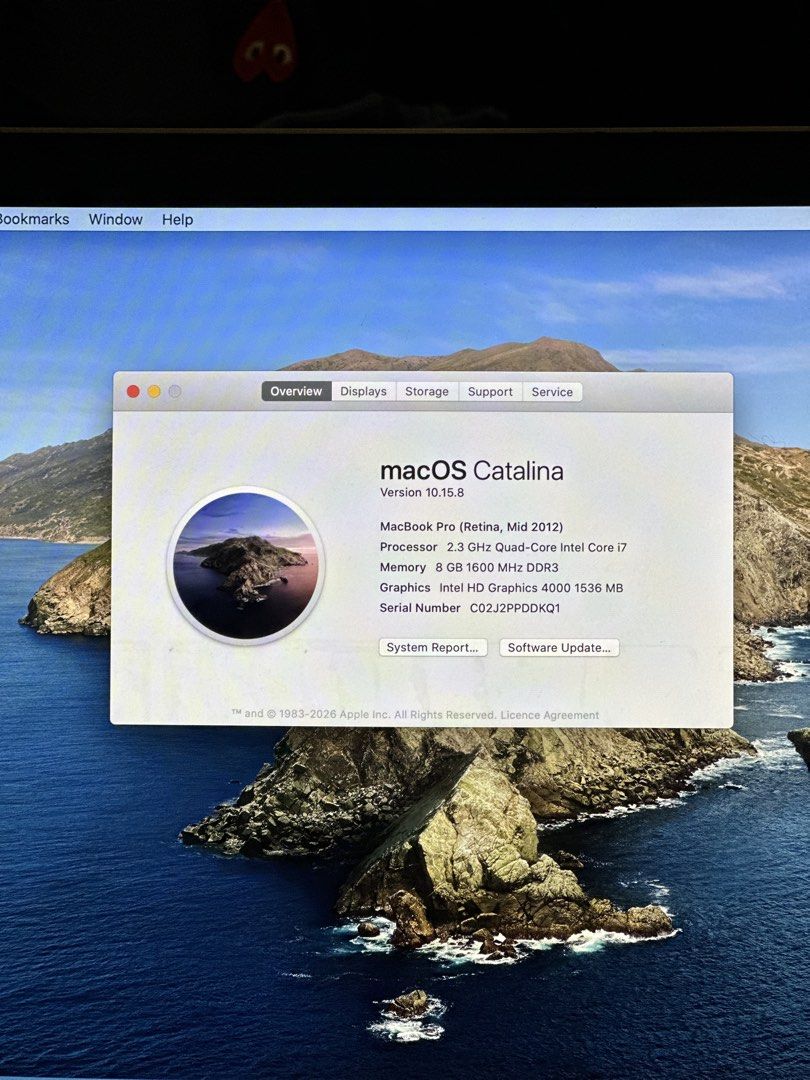Click the macOS Catalina island logo
This screenshot has width=810, height=1080.
(245, 565)
